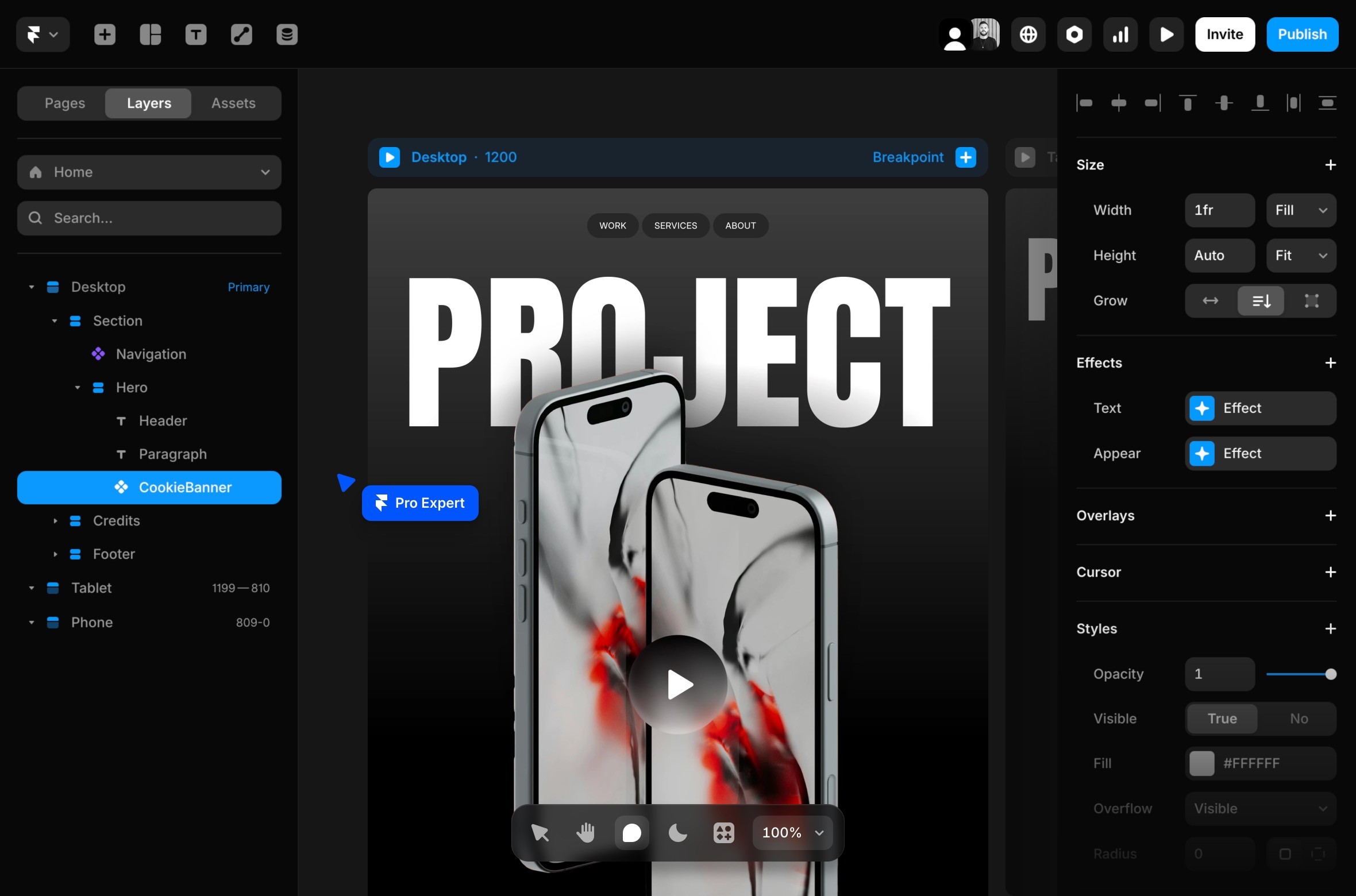Select the Text tool in top toolbar

(195, 34)
